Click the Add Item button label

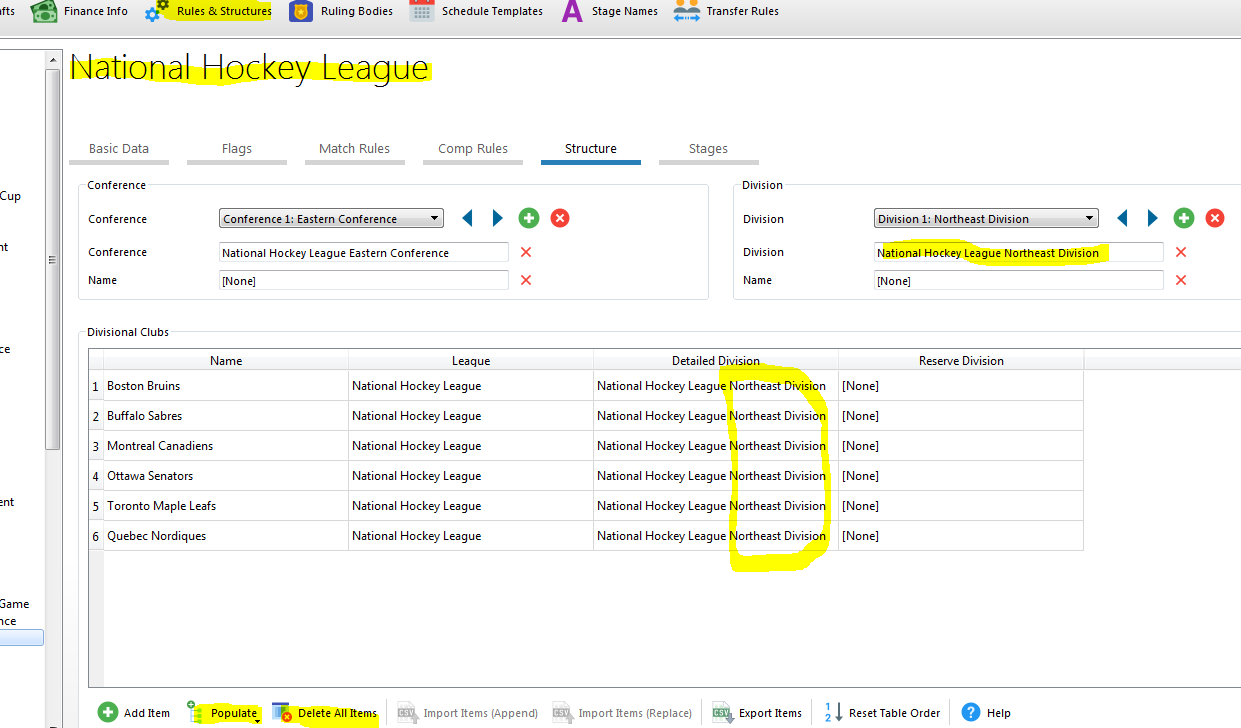pos(147,713)
